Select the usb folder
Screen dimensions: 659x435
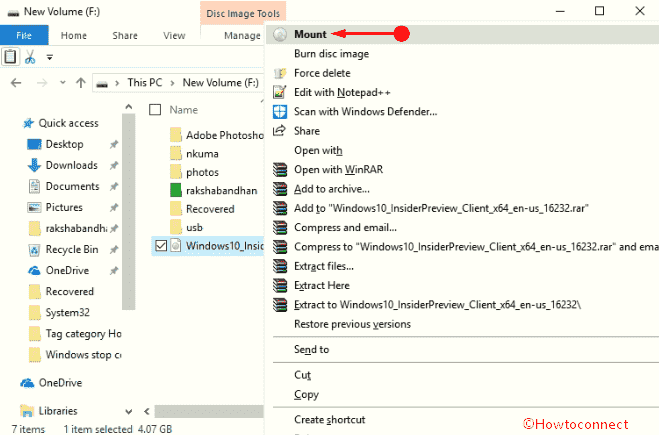(194, 227)
